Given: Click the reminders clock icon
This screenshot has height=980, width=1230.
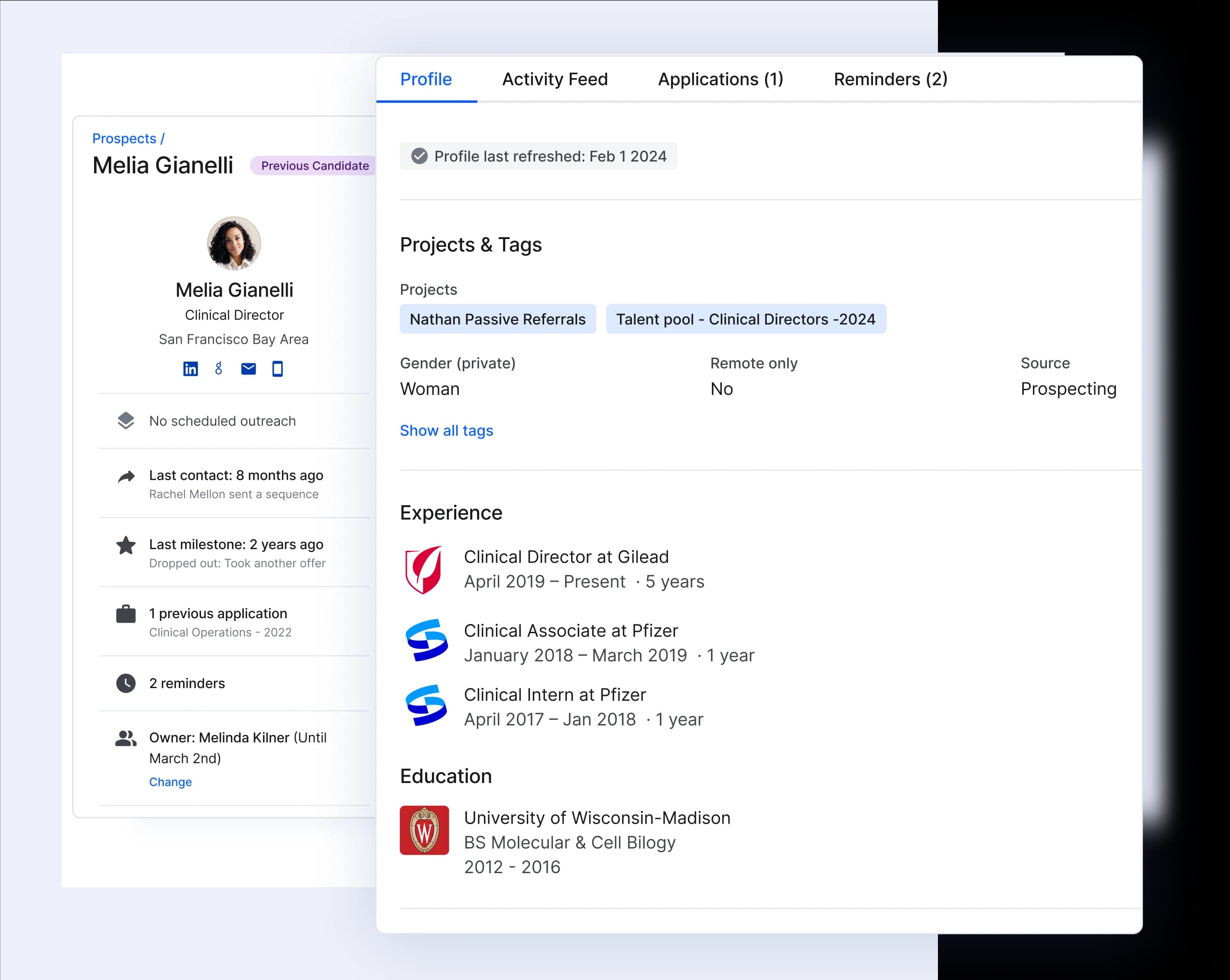Looking at the screenshot, I should 126,683.
